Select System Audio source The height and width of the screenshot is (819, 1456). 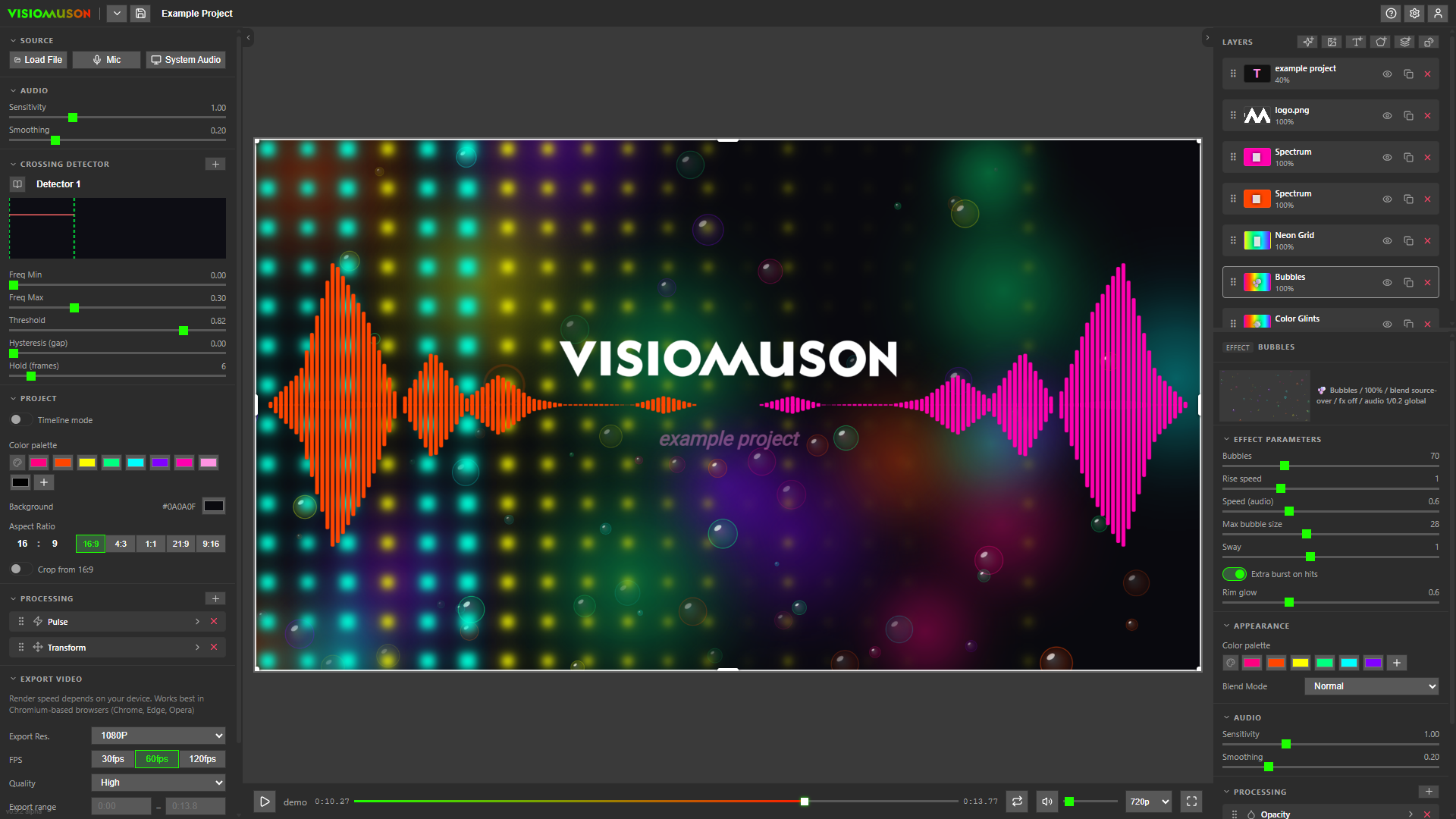point(186,60)
